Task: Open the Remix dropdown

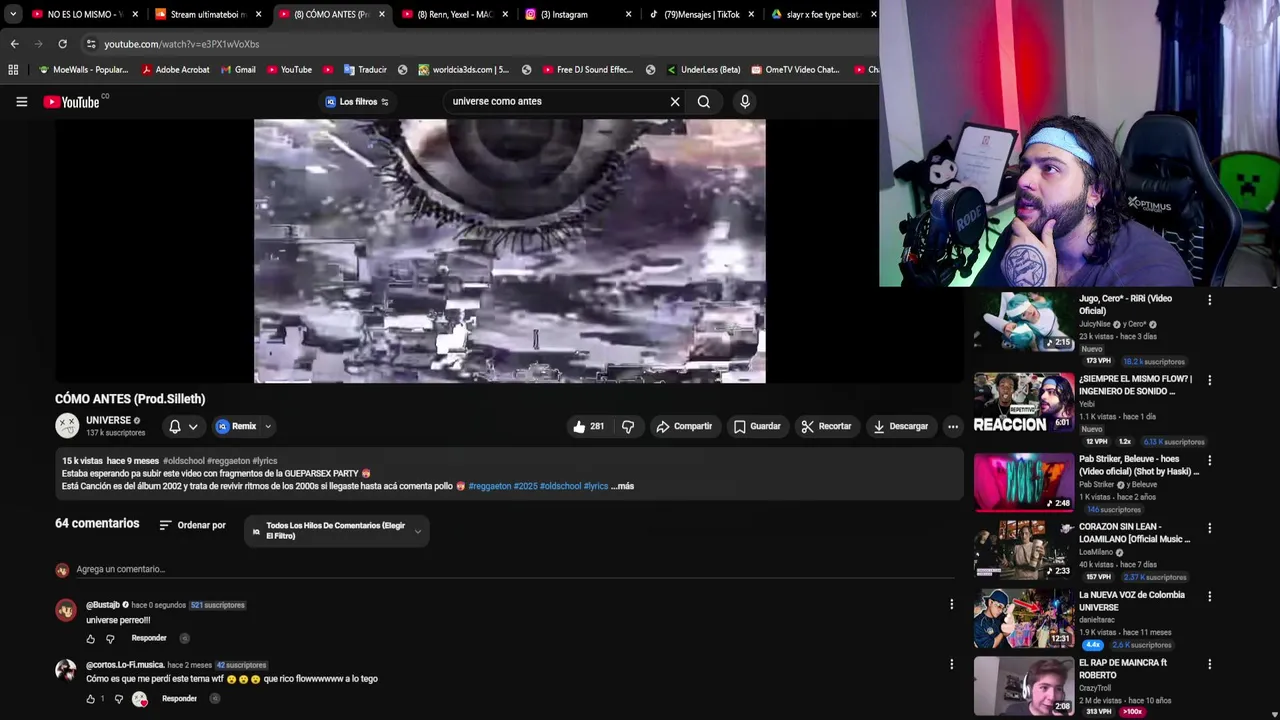Action: click(243, 426)
